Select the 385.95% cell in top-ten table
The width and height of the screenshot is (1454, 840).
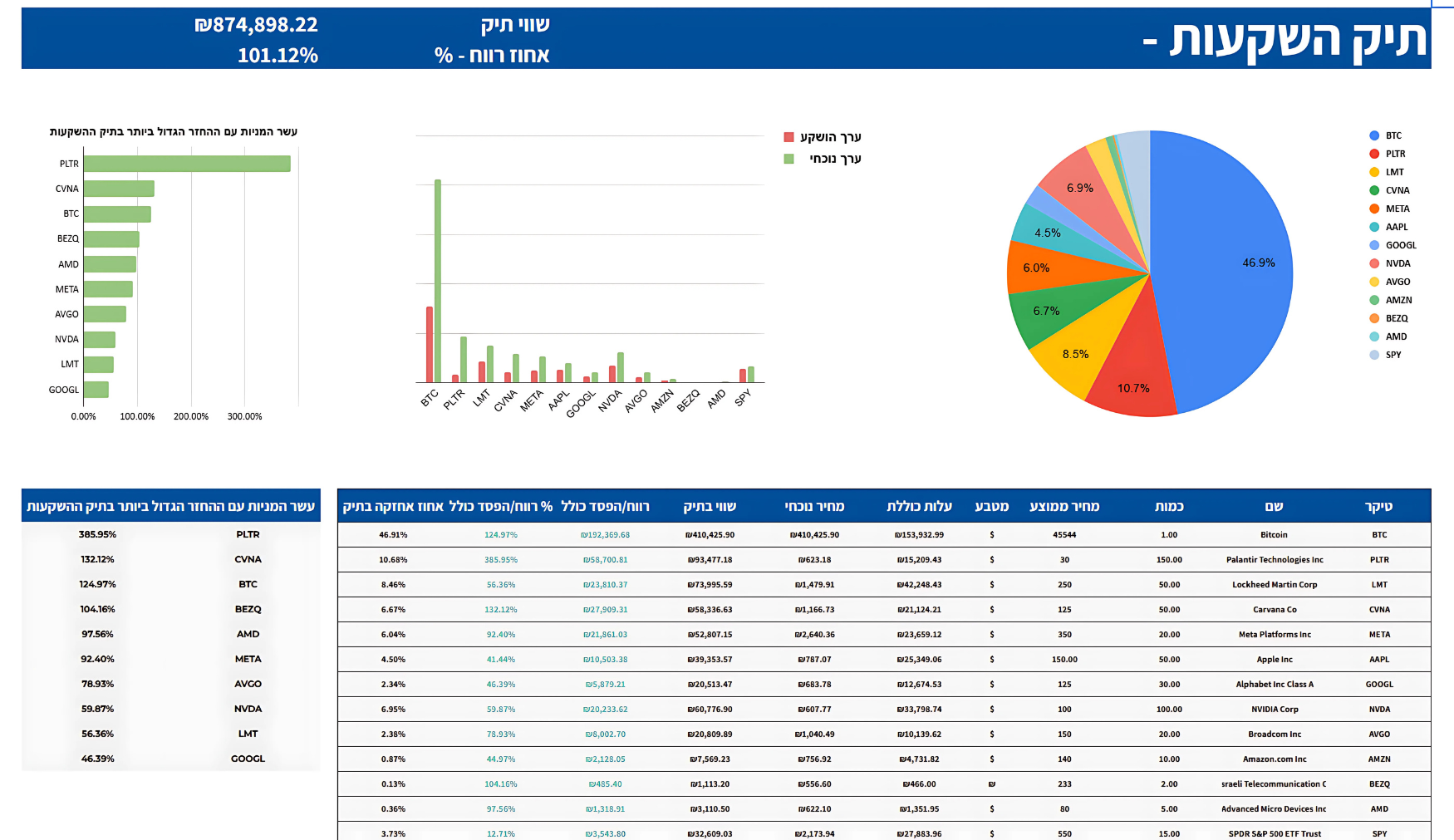[98, 534]
